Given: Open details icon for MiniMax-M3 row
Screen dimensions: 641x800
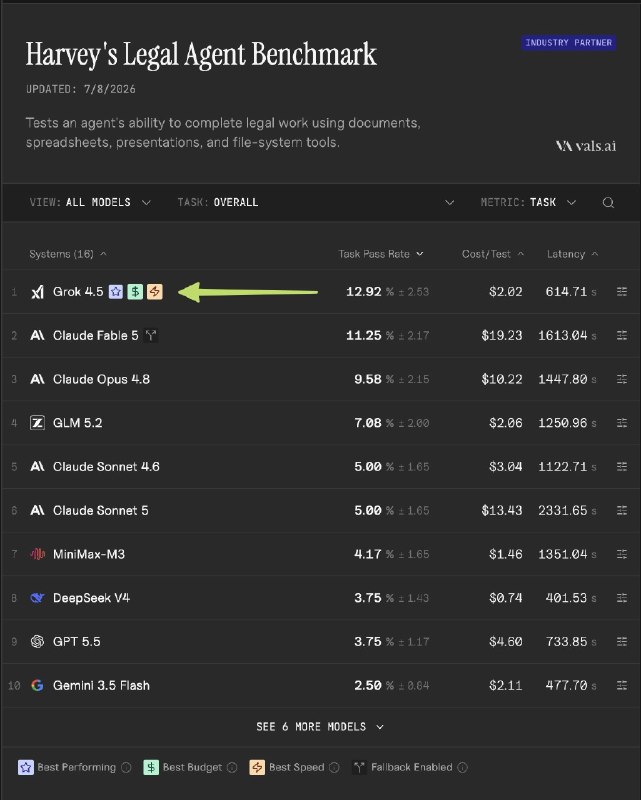Looking at the screenshot, I should coord(622,554).
